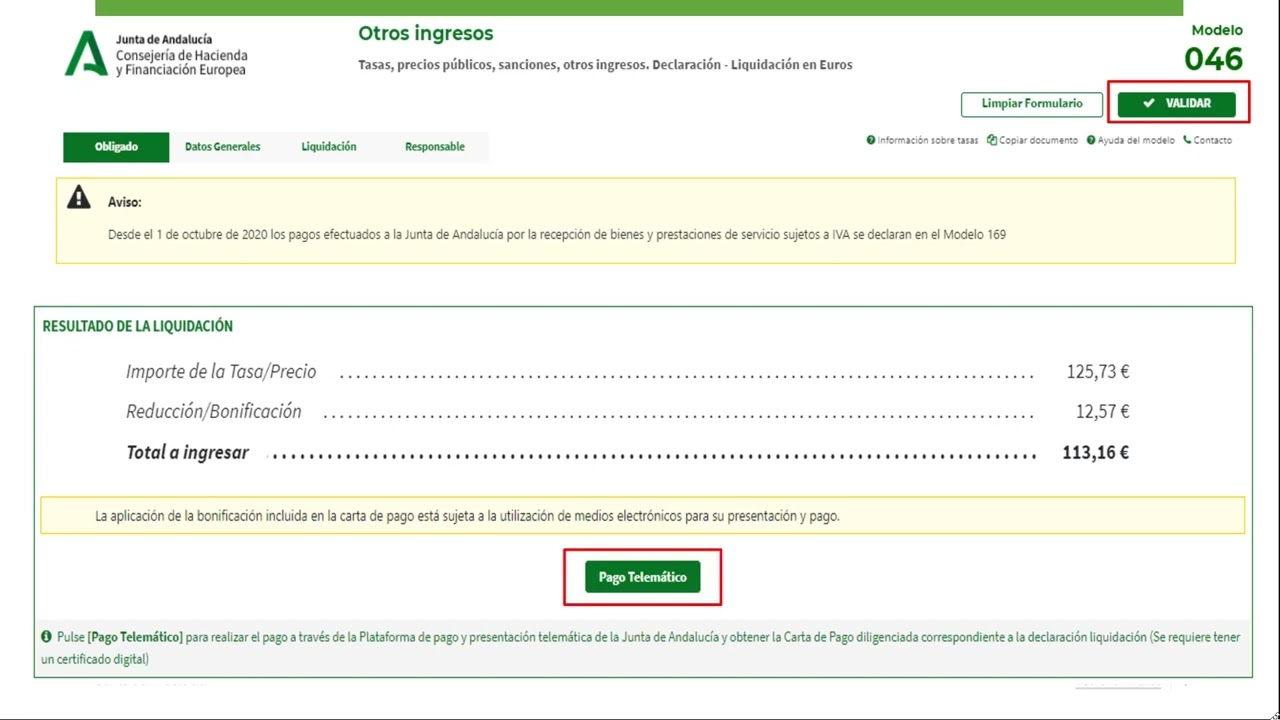1280x720 pixels.
Task: Click the warning triangle icon in Aviso
Action: click(79, 198)
